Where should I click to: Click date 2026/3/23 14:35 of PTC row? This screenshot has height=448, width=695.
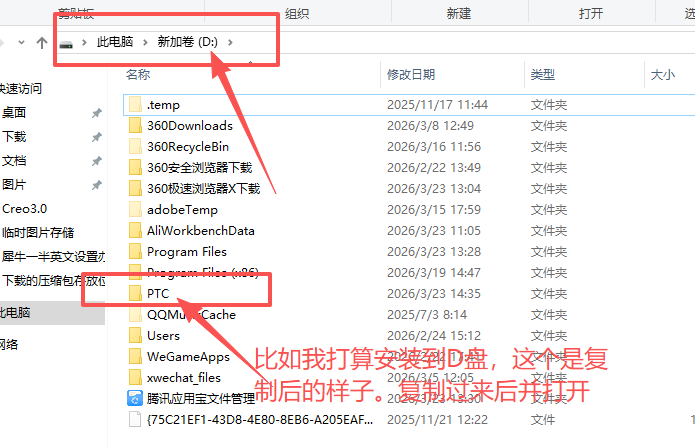point(434,294)
